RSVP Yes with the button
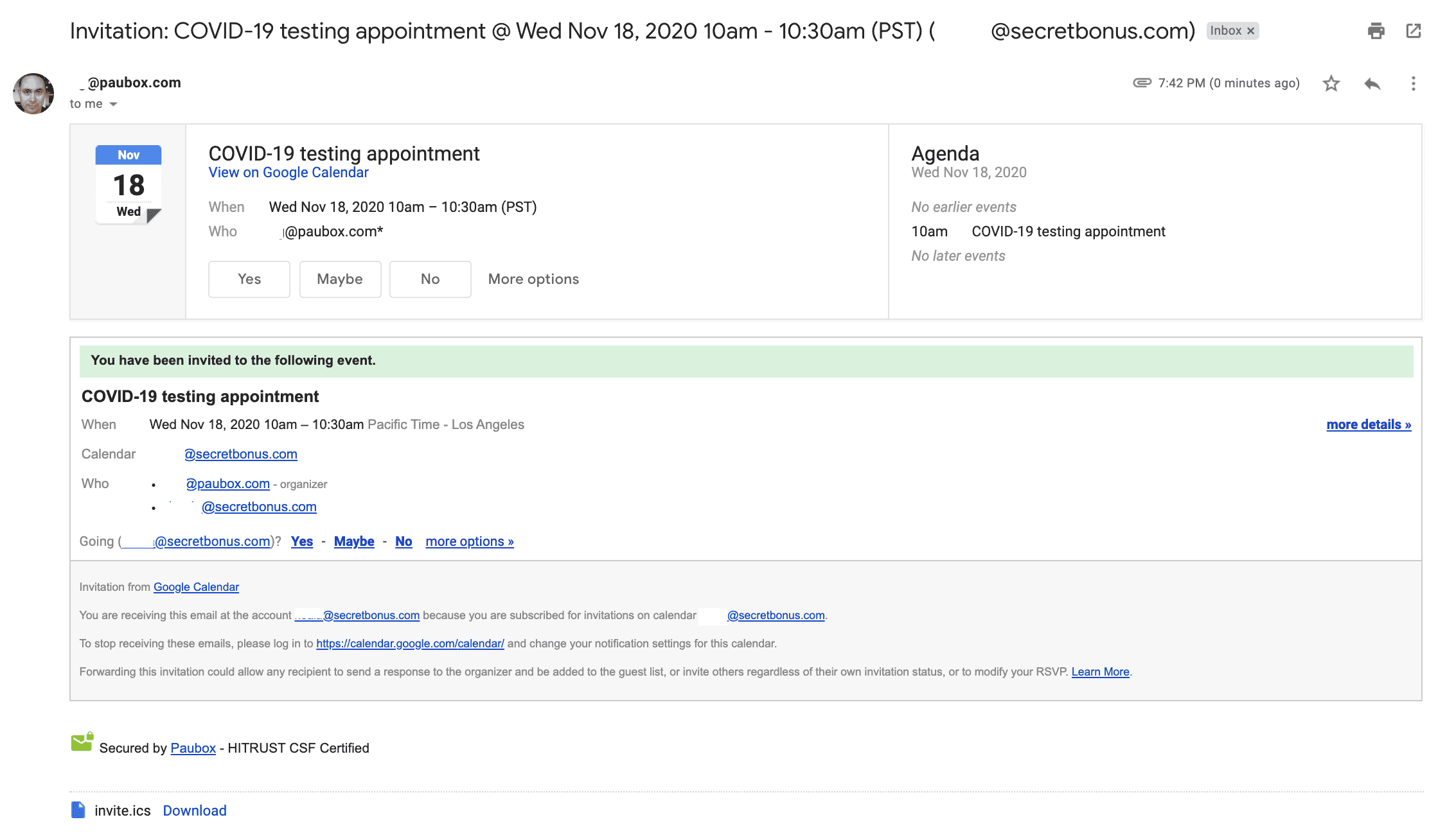Viewport: 1438px width, 840px height. (249, 279)
